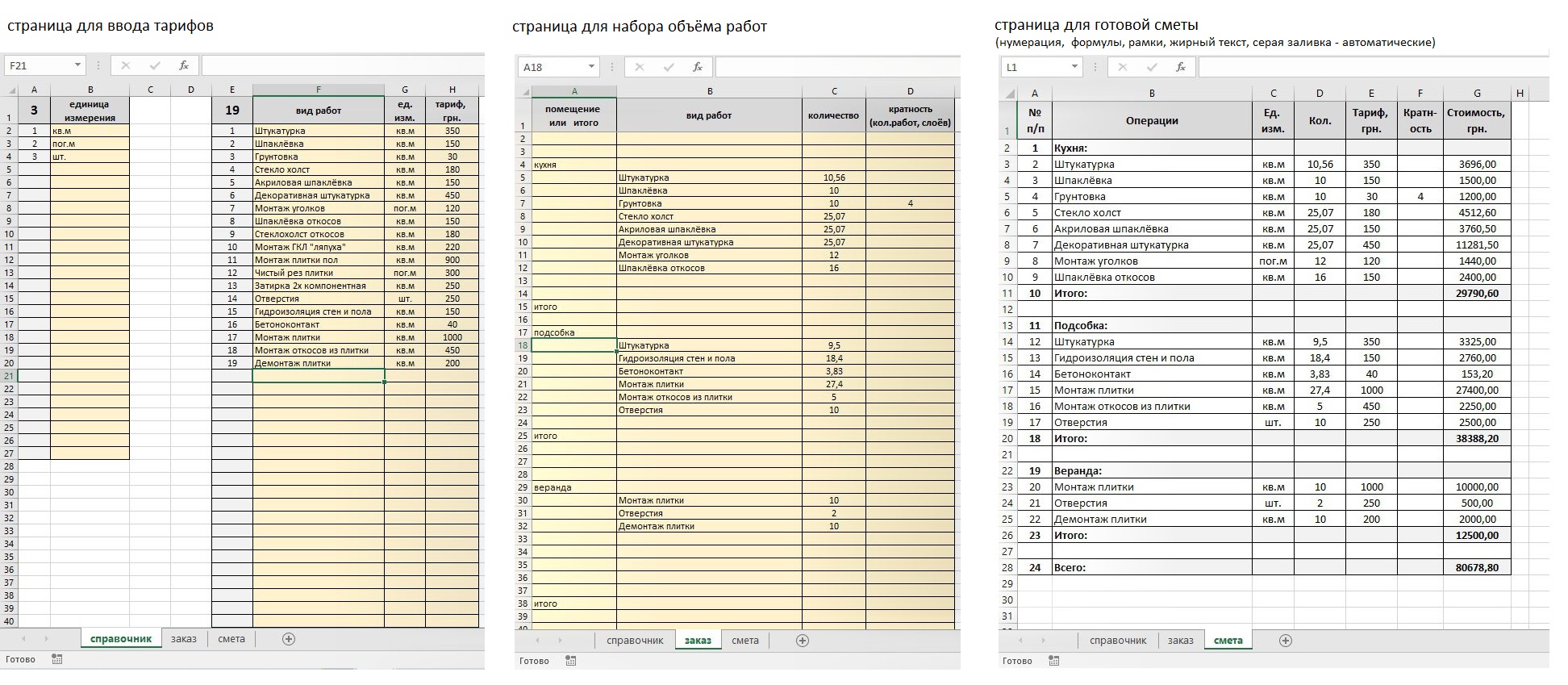The height and width of the screenshot is (685, 1568).
Task: Click 'веранда' cell in заказ sheet
Action: click(574, 487)
